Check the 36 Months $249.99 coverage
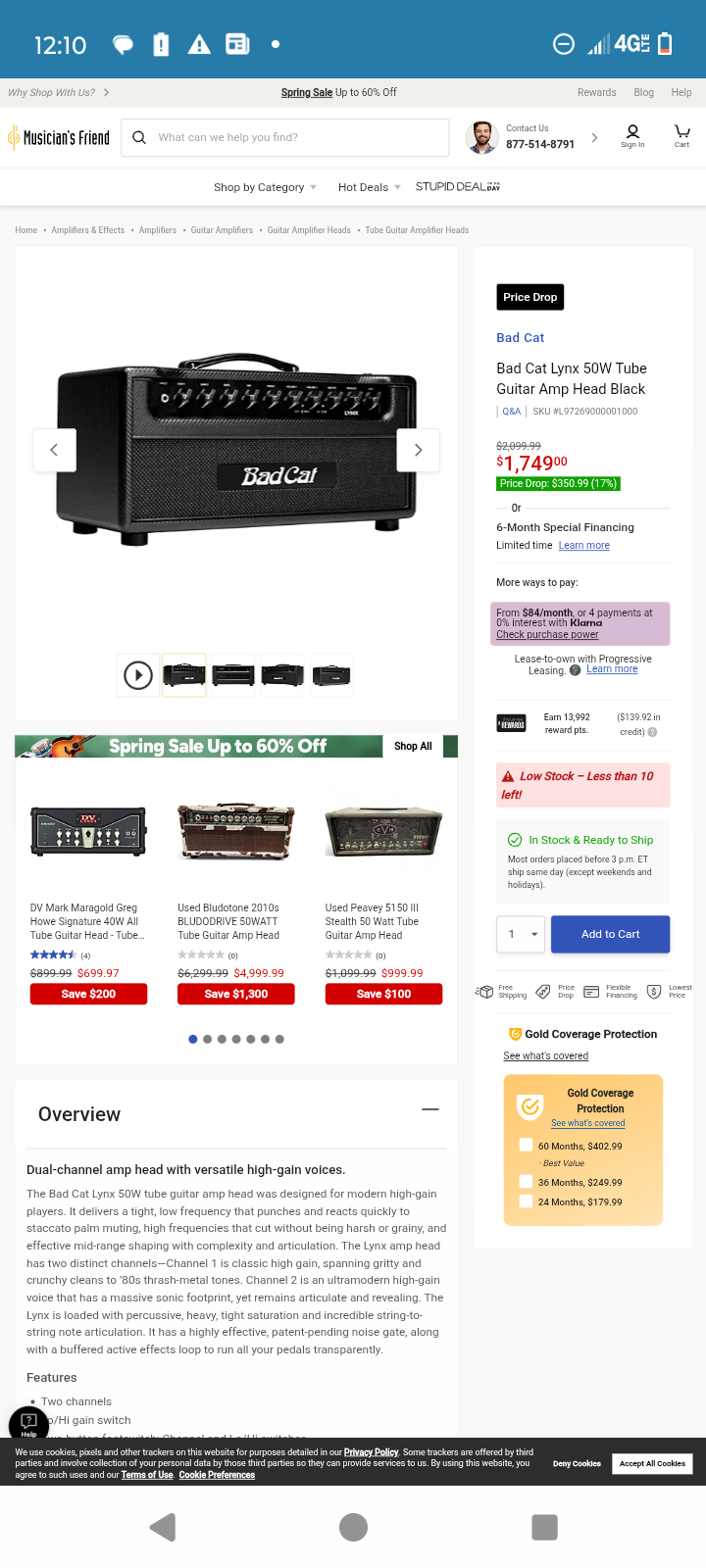This screenshot has height=1568, width=706. click(527, 1182)
